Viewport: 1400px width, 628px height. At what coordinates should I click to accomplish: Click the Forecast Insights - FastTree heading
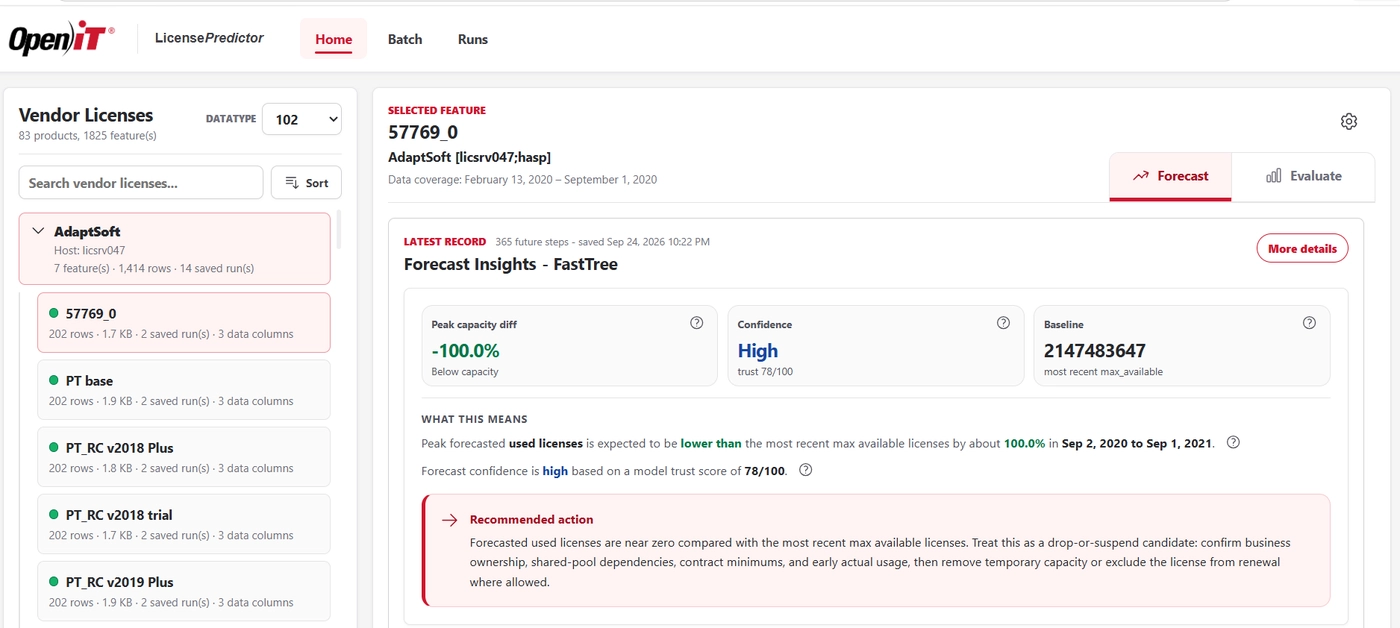click(511, 265)
